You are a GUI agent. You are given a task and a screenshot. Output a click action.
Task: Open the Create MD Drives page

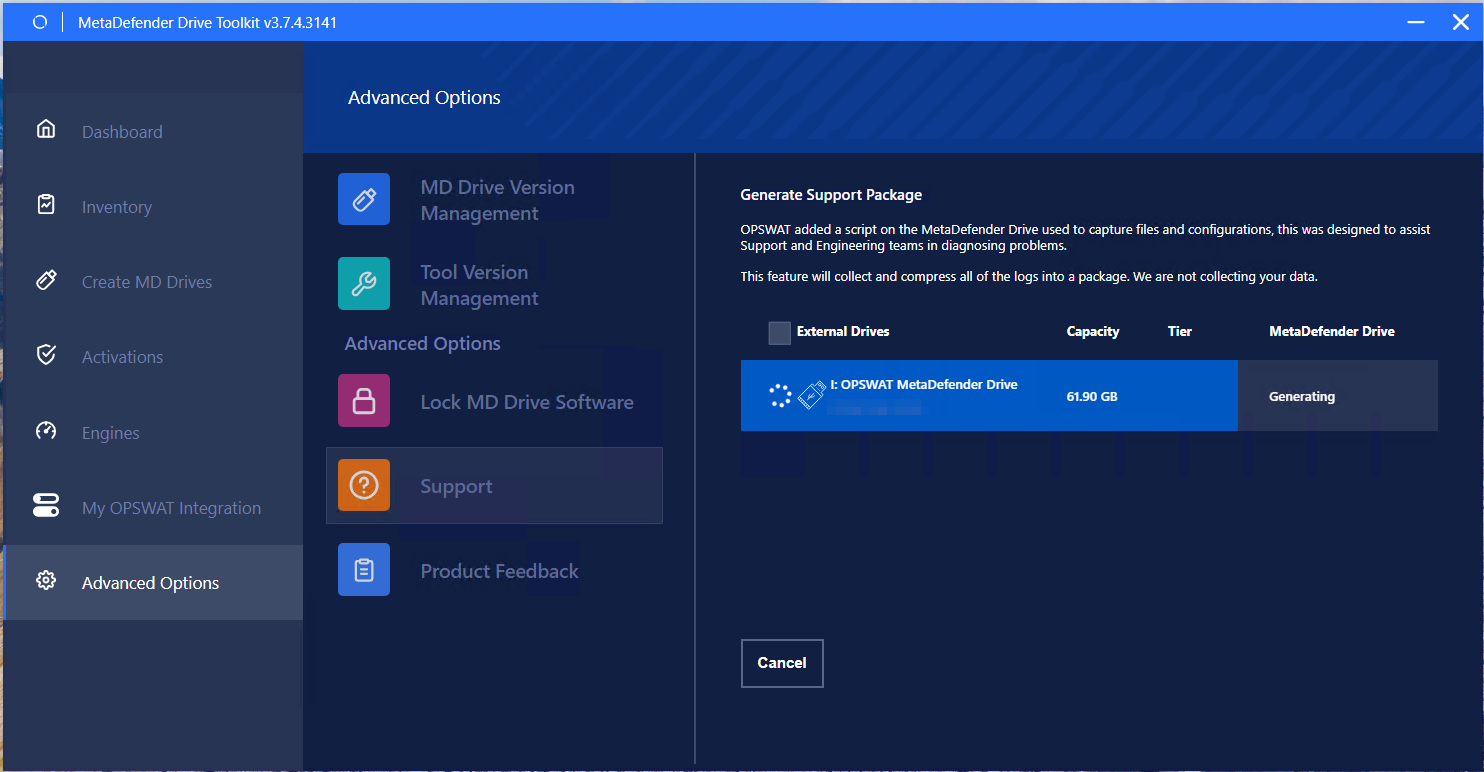click(x=153, y=282)
